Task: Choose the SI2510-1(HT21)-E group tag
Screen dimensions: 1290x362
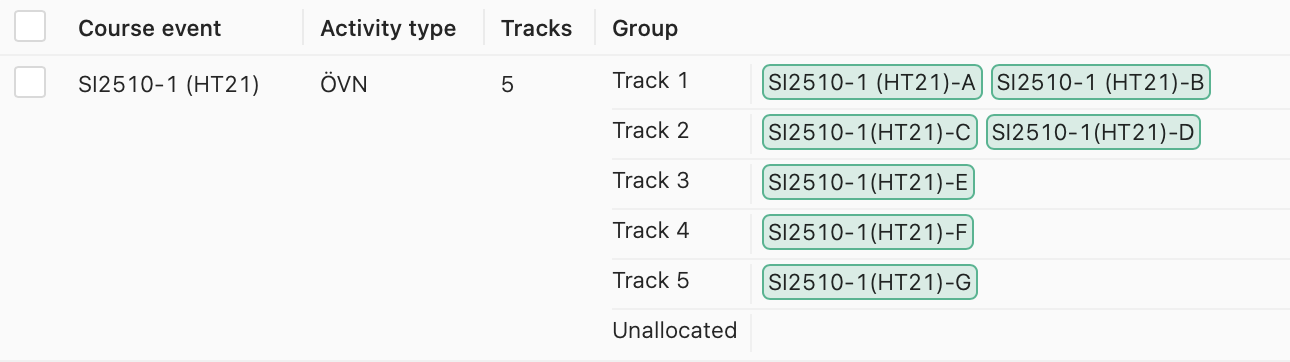Action: (x=868, y=183)
